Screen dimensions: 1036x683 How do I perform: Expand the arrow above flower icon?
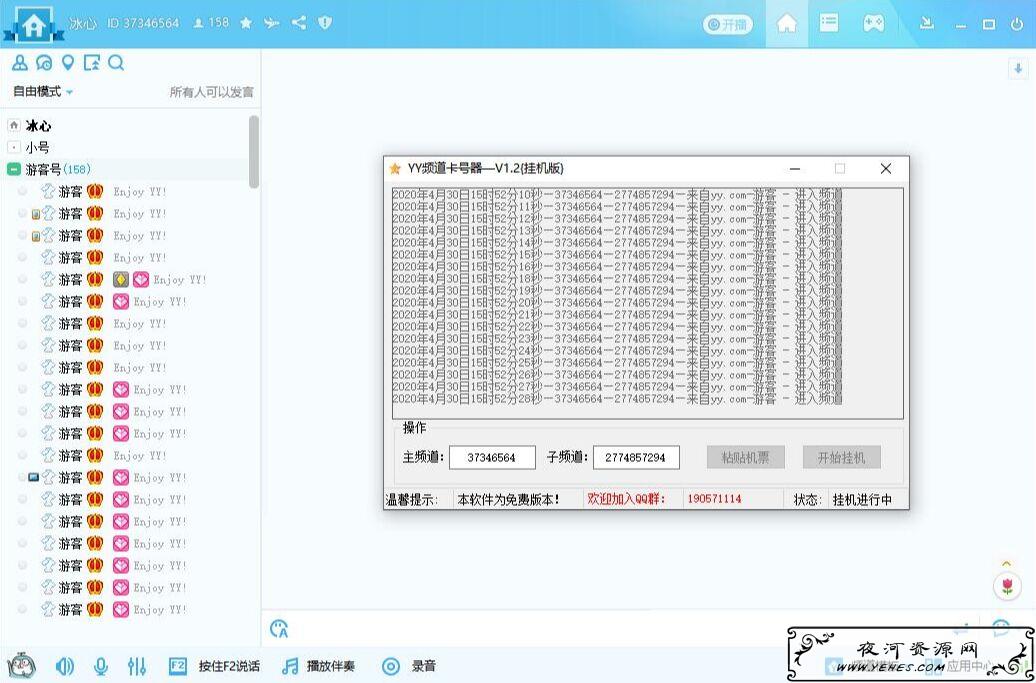[1007, 563]
